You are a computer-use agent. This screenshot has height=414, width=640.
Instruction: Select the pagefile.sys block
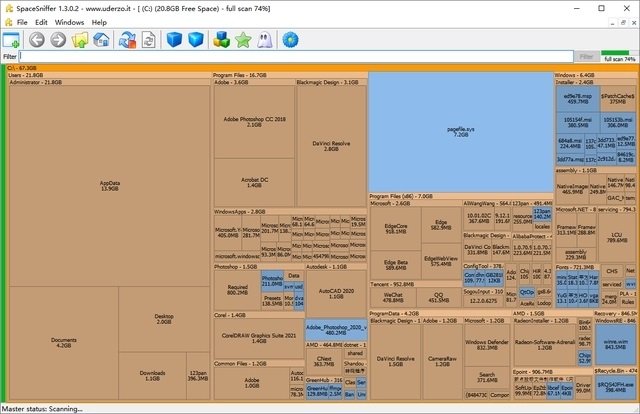pos(460,130)
